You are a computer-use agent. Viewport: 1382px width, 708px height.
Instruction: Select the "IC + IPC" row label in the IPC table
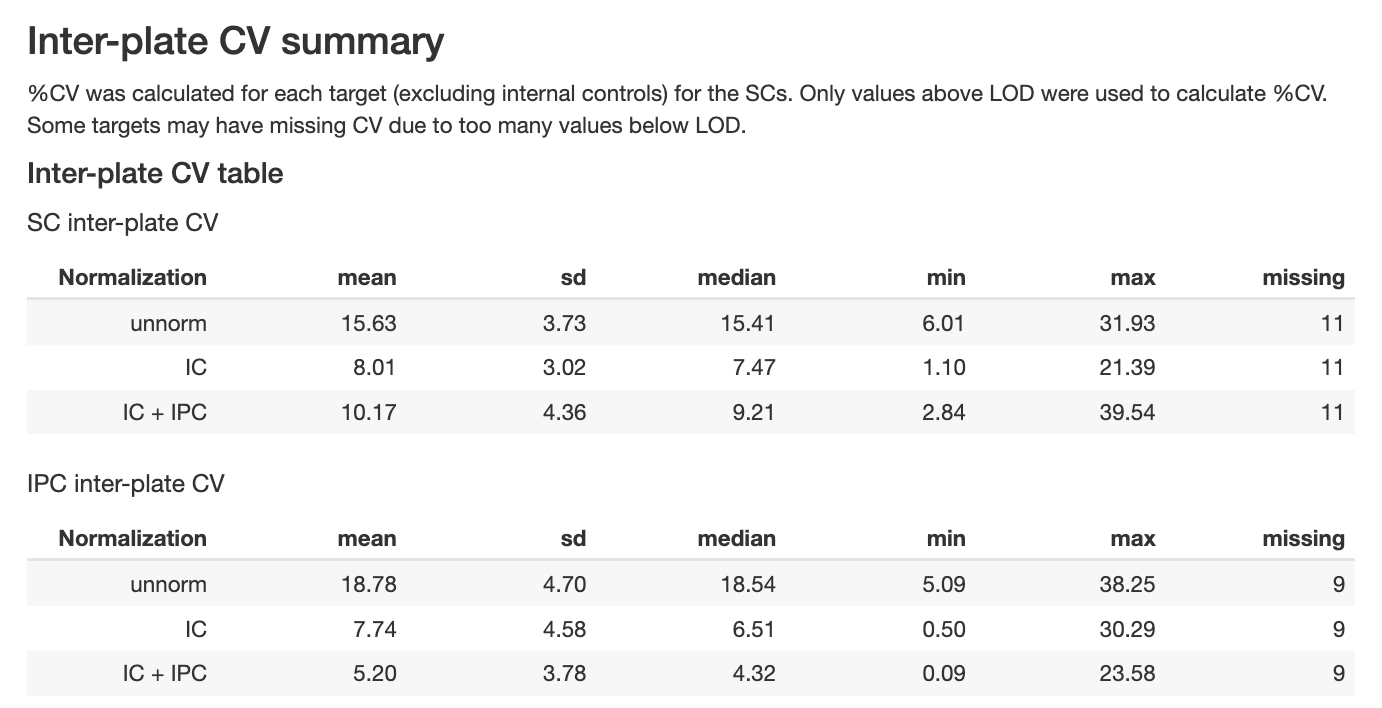click(x=164, y=674)
